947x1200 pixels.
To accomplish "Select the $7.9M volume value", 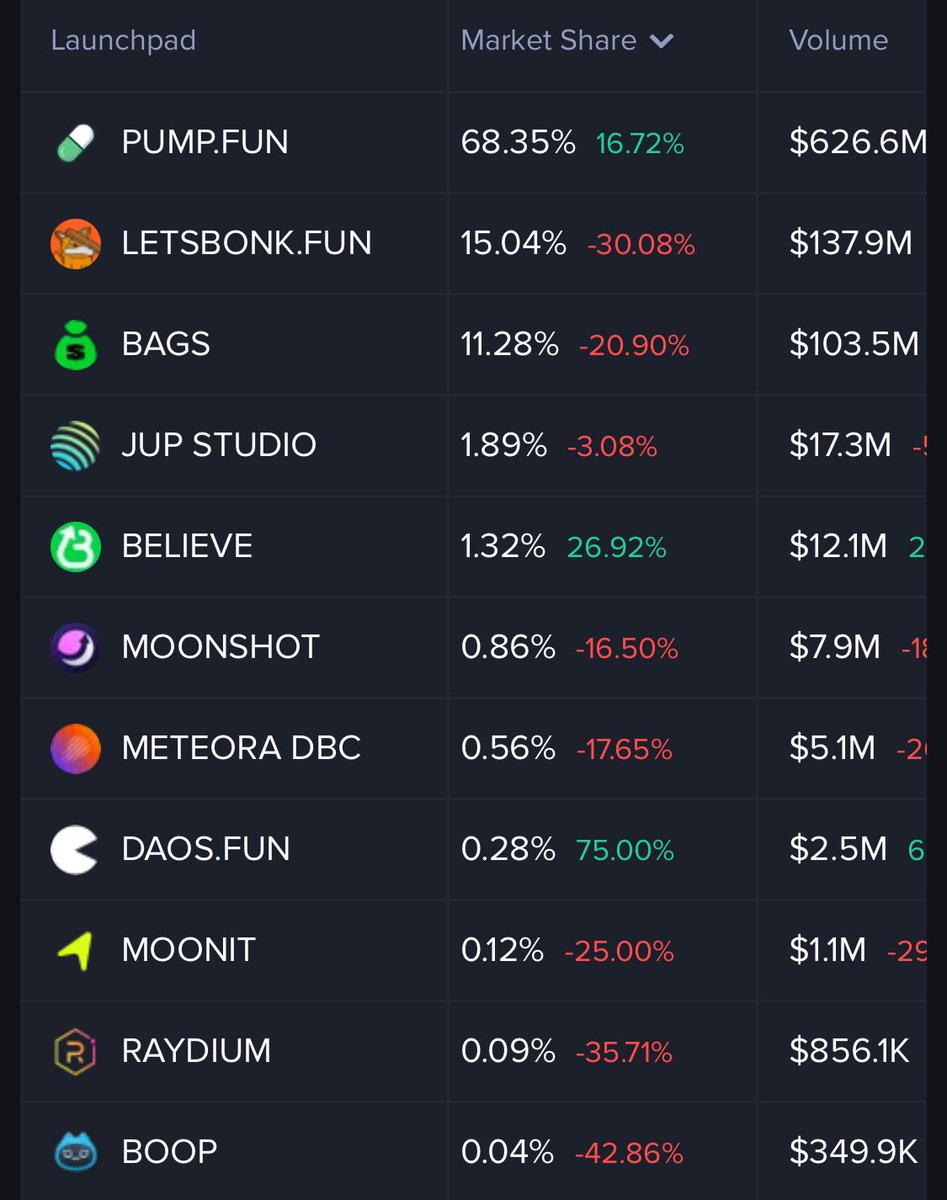I will coord(835,647).
